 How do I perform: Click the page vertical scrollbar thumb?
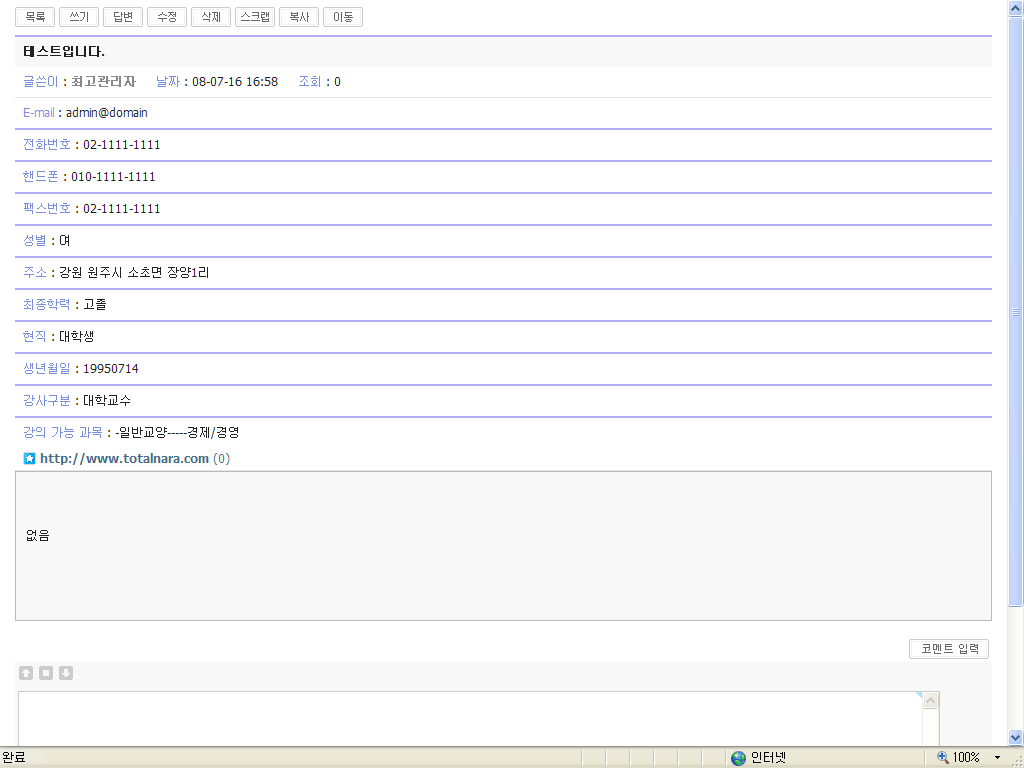[1016, 312]
